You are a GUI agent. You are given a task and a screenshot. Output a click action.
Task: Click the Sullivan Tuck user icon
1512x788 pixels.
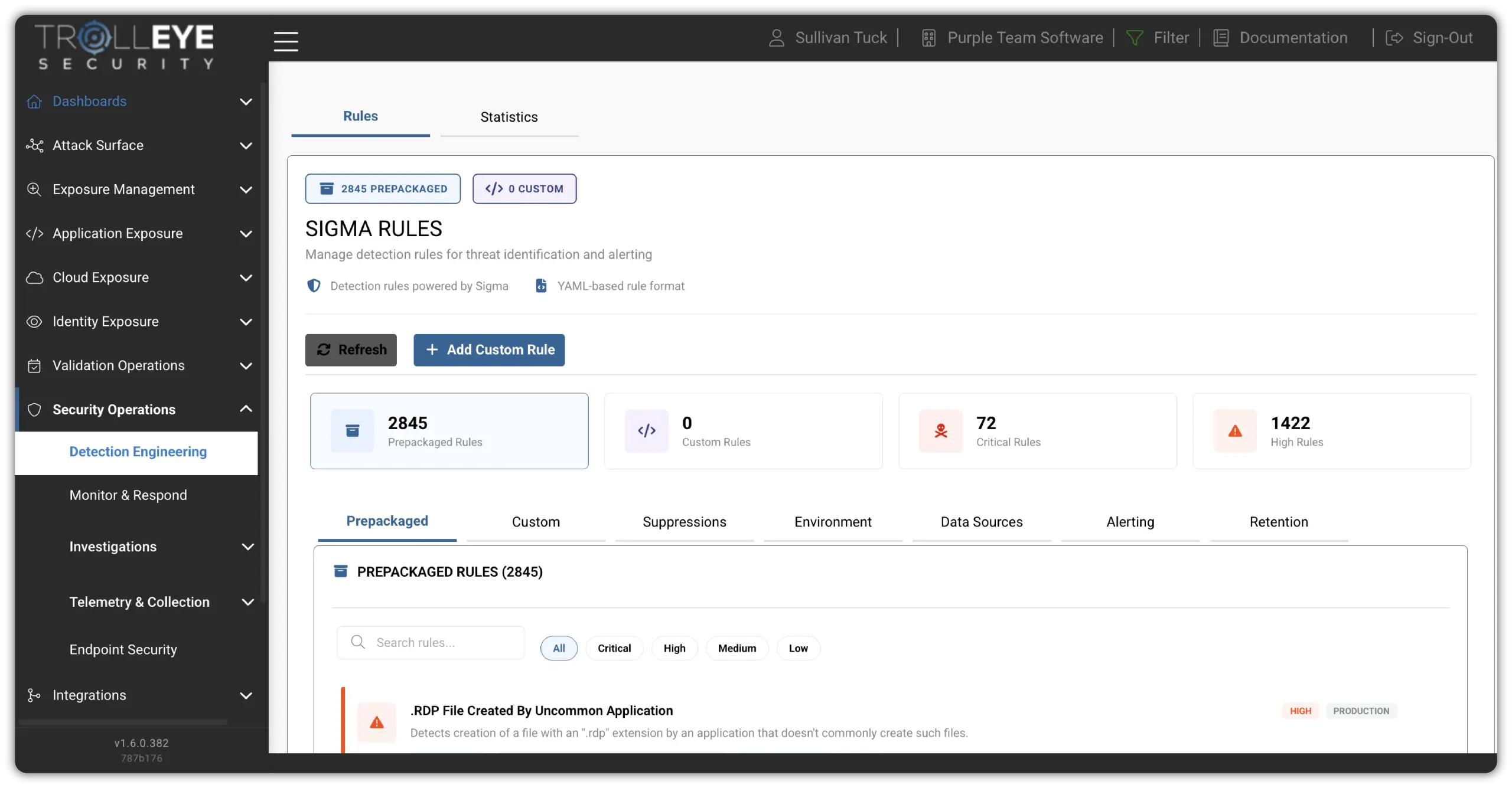click(x=777, y=38)
